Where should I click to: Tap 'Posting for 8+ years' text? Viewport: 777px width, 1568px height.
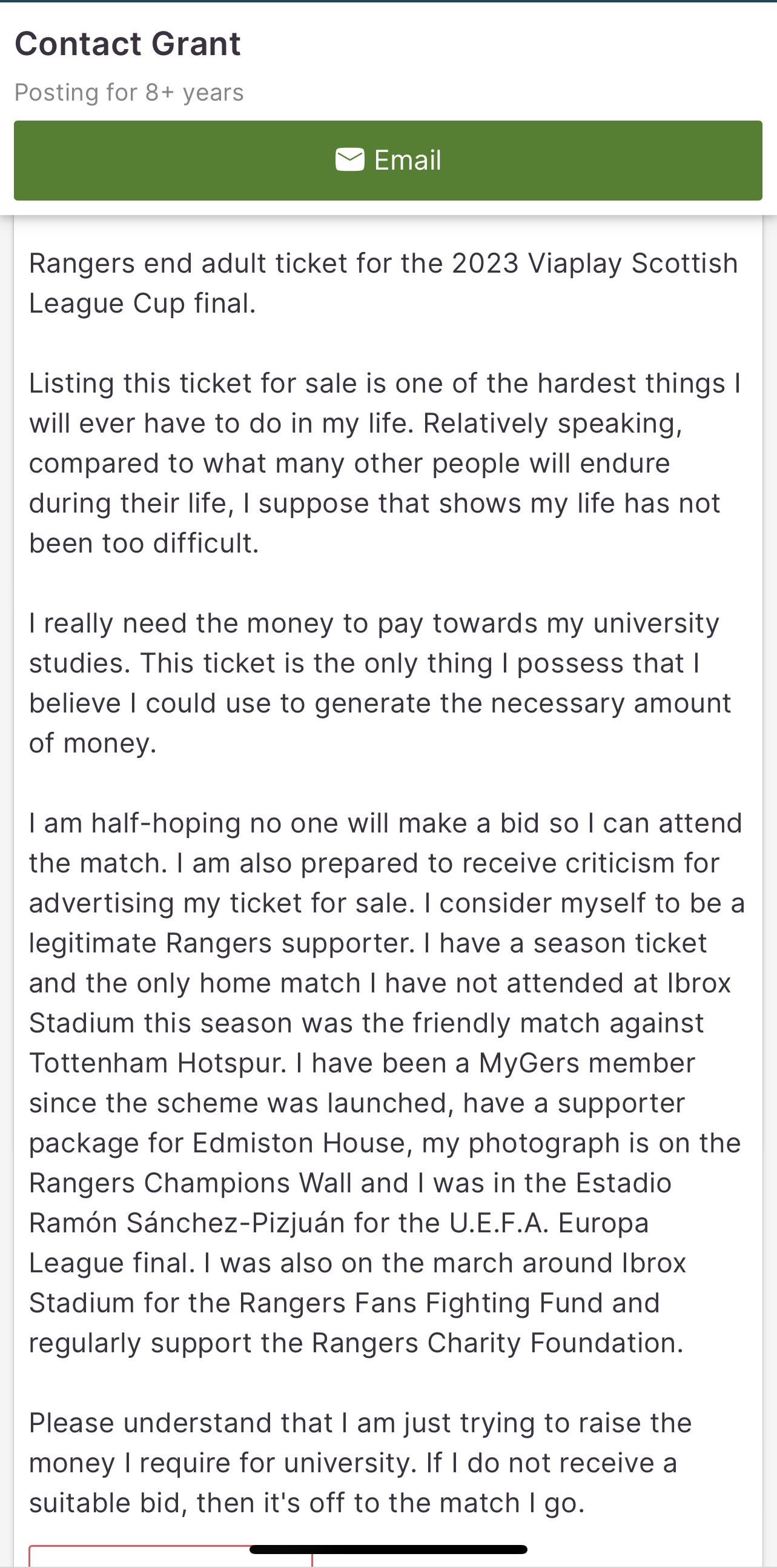(x=129, y=93)
